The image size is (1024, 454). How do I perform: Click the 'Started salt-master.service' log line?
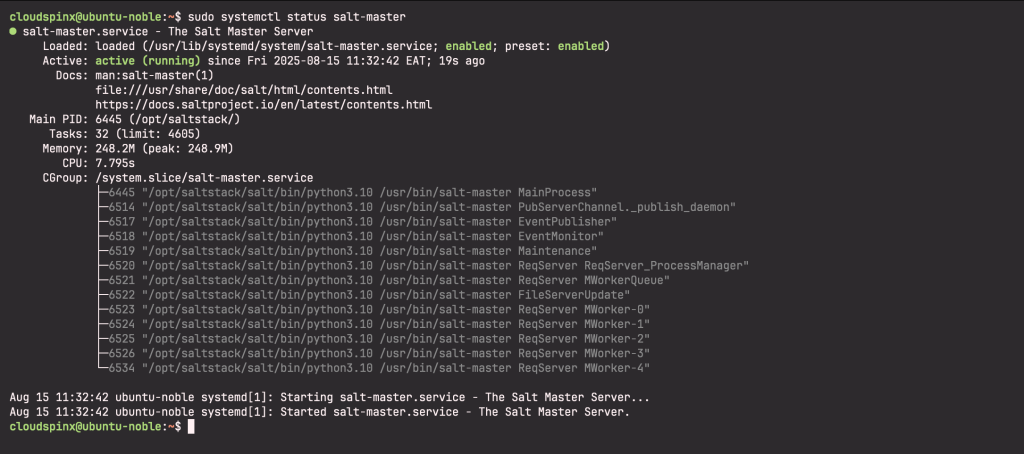coord(320,412)
